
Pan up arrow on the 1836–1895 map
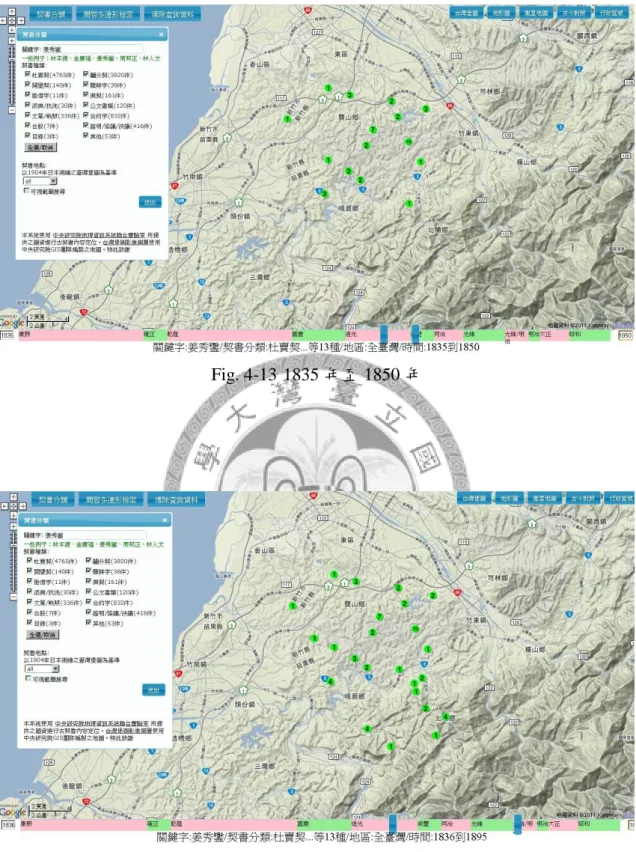coord(13,497)
